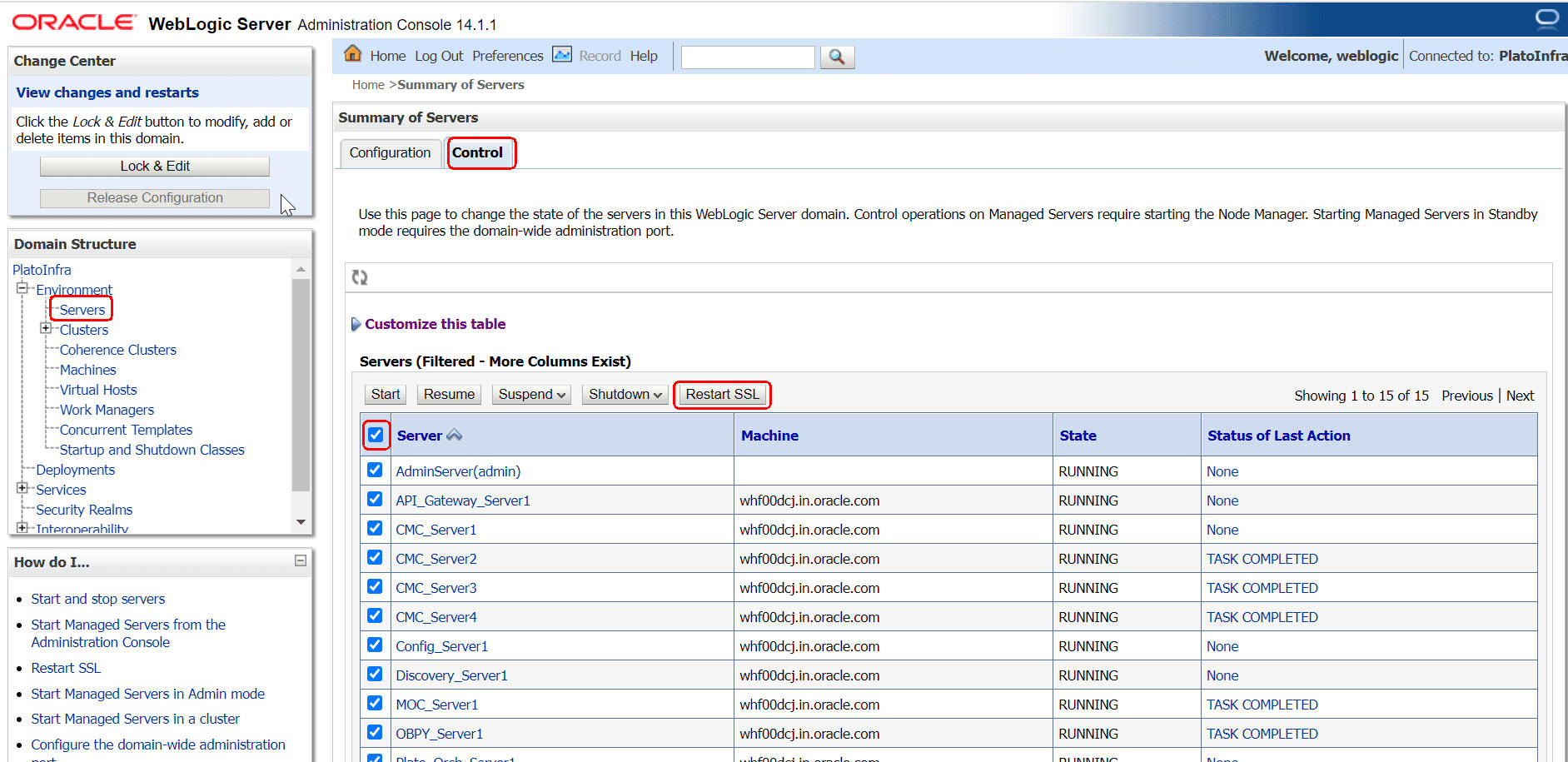Screen dimensions: 1568x762
Task: Click the Server column sort icon
Action: tap(455, 435)
